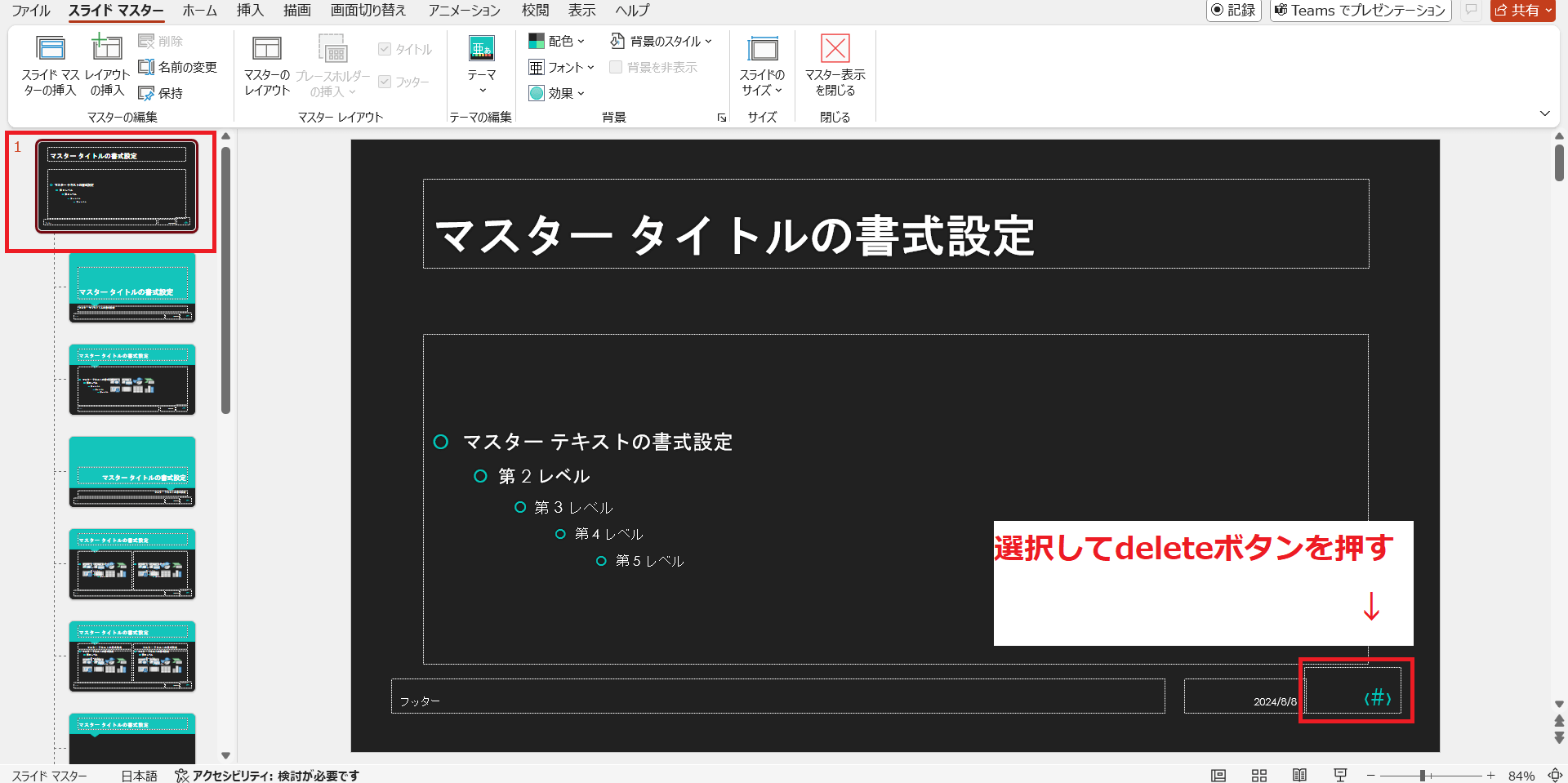
Task: Click the Themes (テーマ) icon
Action: click(x=482, y=48)
